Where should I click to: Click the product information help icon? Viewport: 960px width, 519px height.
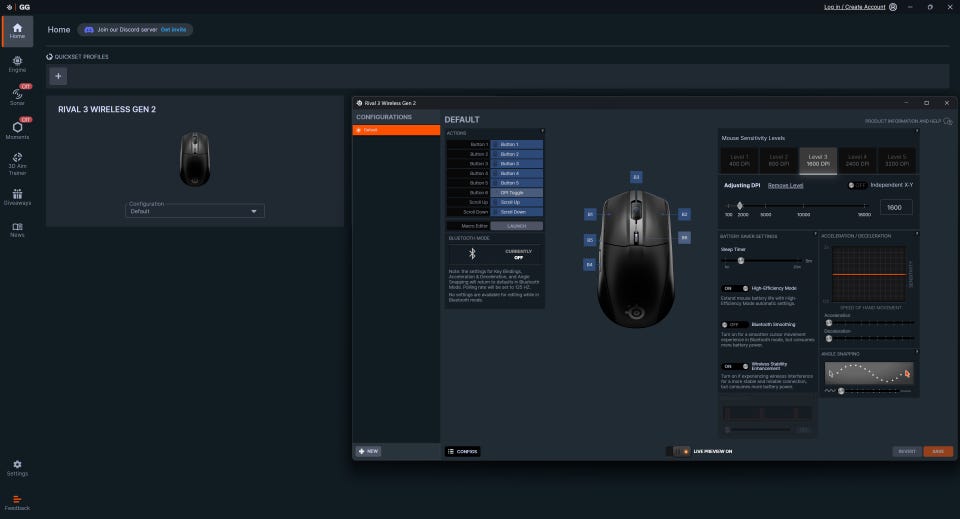click(x=948, y=121)
